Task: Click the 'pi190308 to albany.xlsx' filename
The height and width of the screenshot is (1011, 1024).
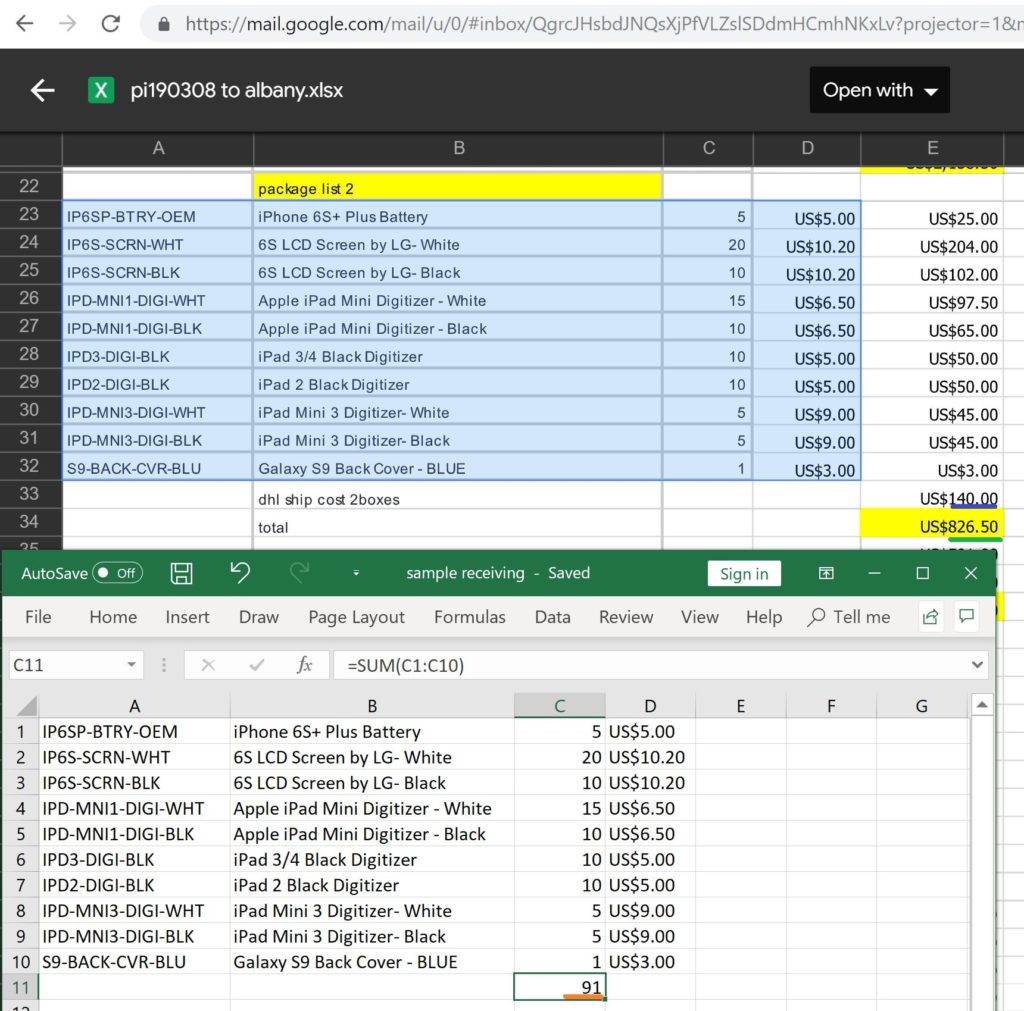Action: (x=236, y=90)
